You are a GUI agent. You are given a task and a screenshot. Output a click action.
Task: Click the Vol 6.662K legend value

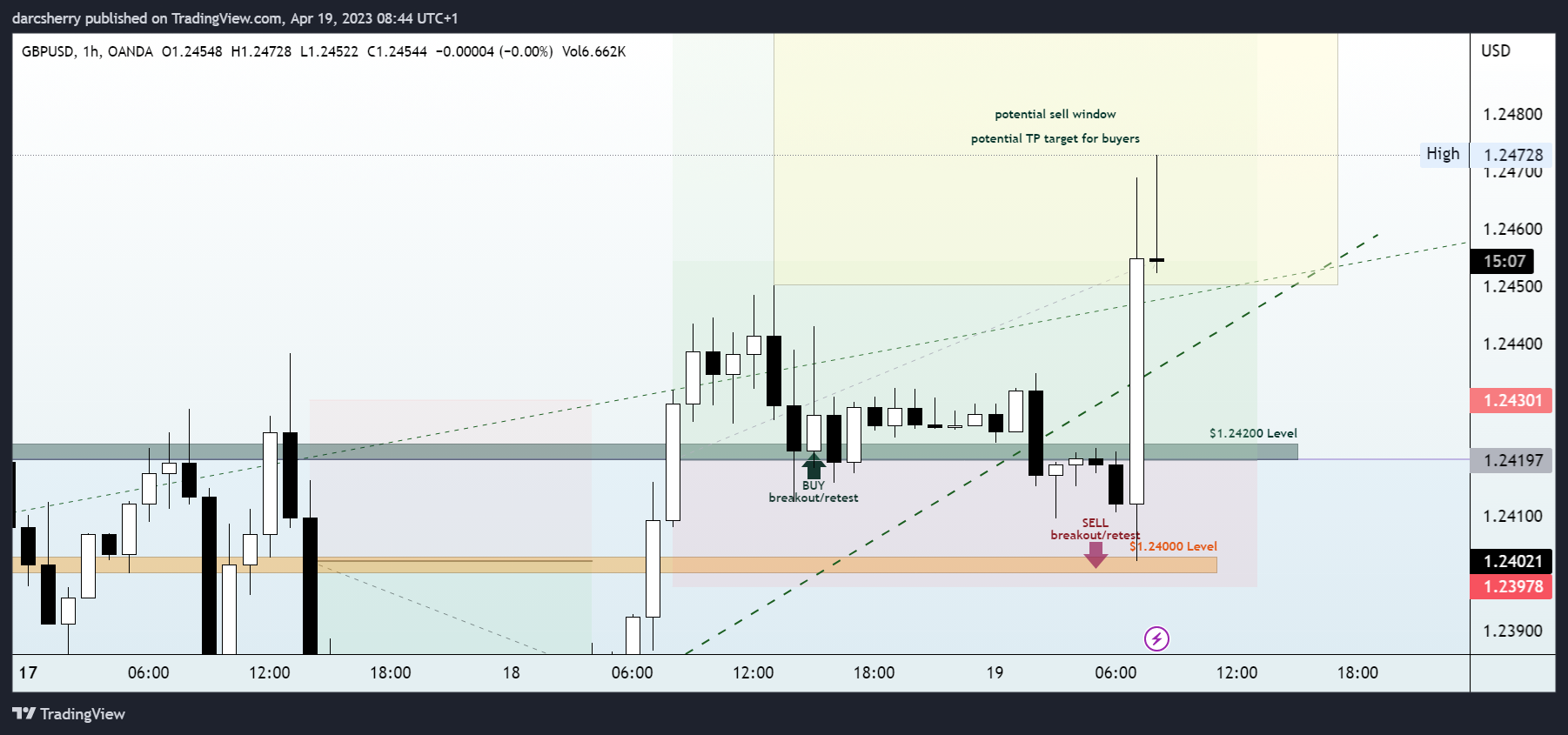[594, 51]
